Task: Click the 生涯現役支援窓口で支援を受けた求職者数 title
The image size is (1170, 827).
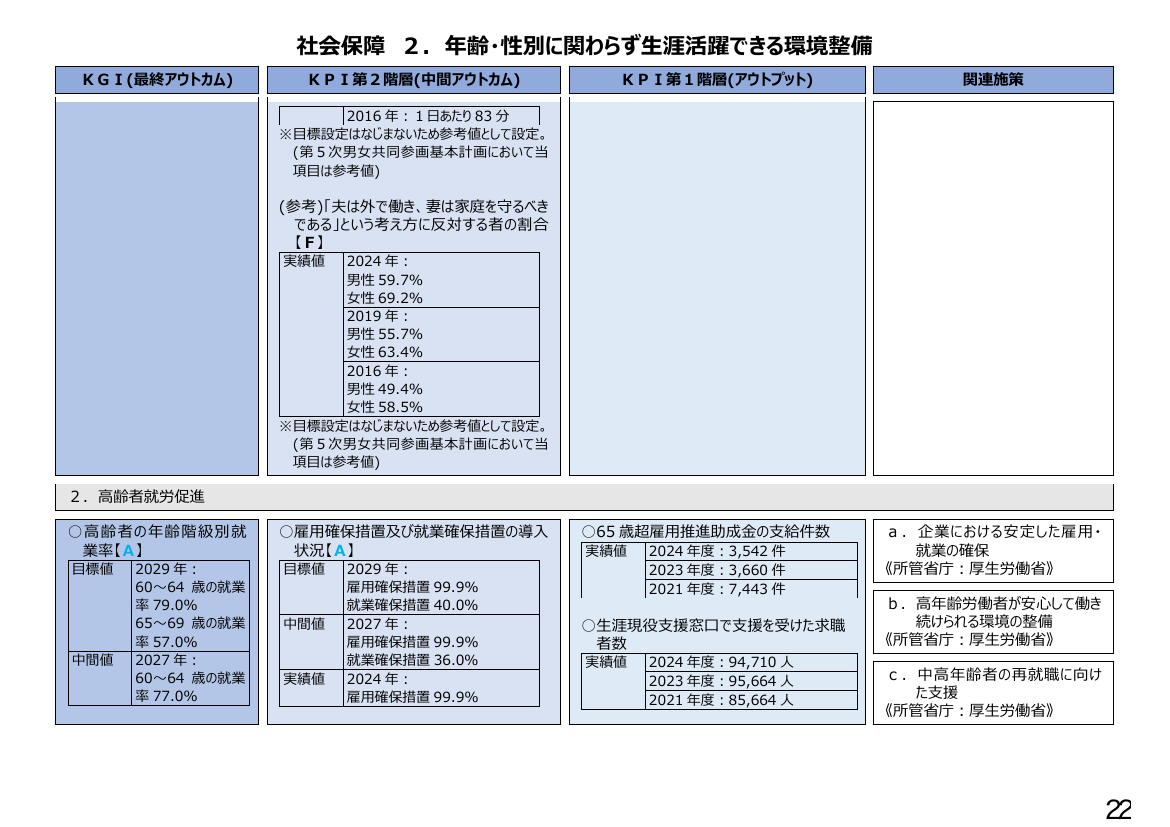Action: click(x=713, y=634)
